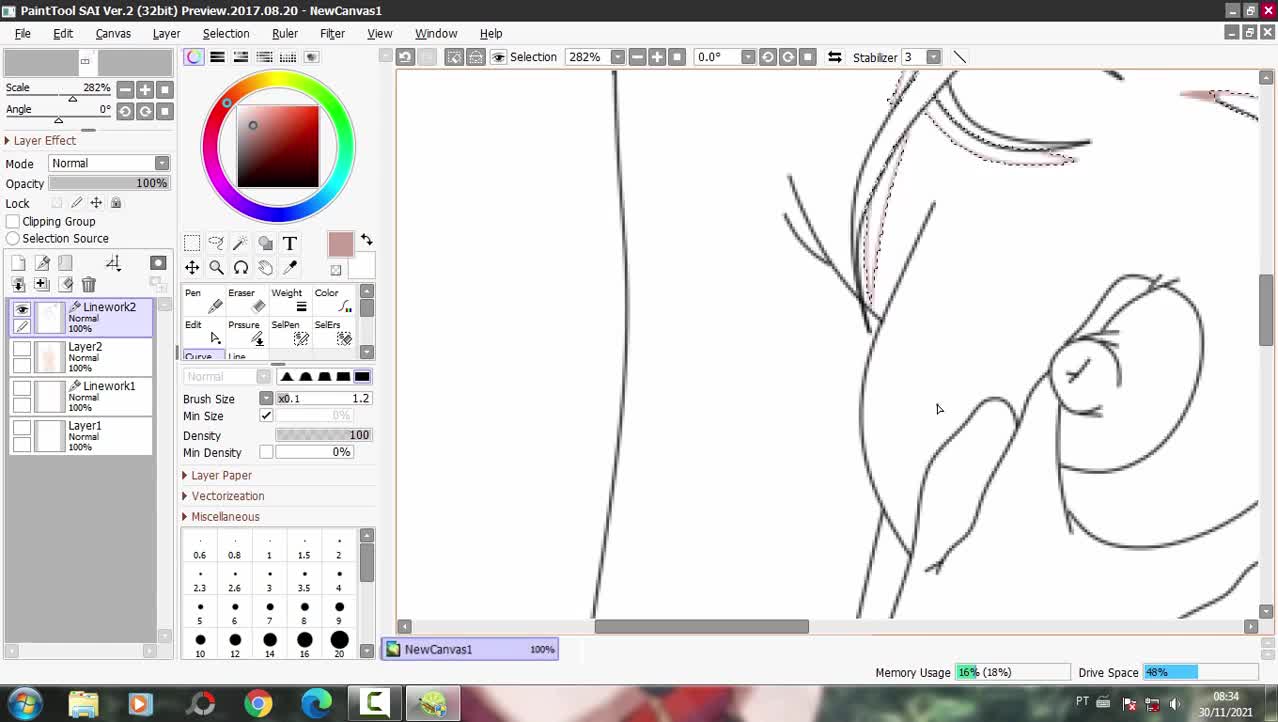Open the Stabilizer value dropdown
The image size is (1278, 722).
[933, 57]
